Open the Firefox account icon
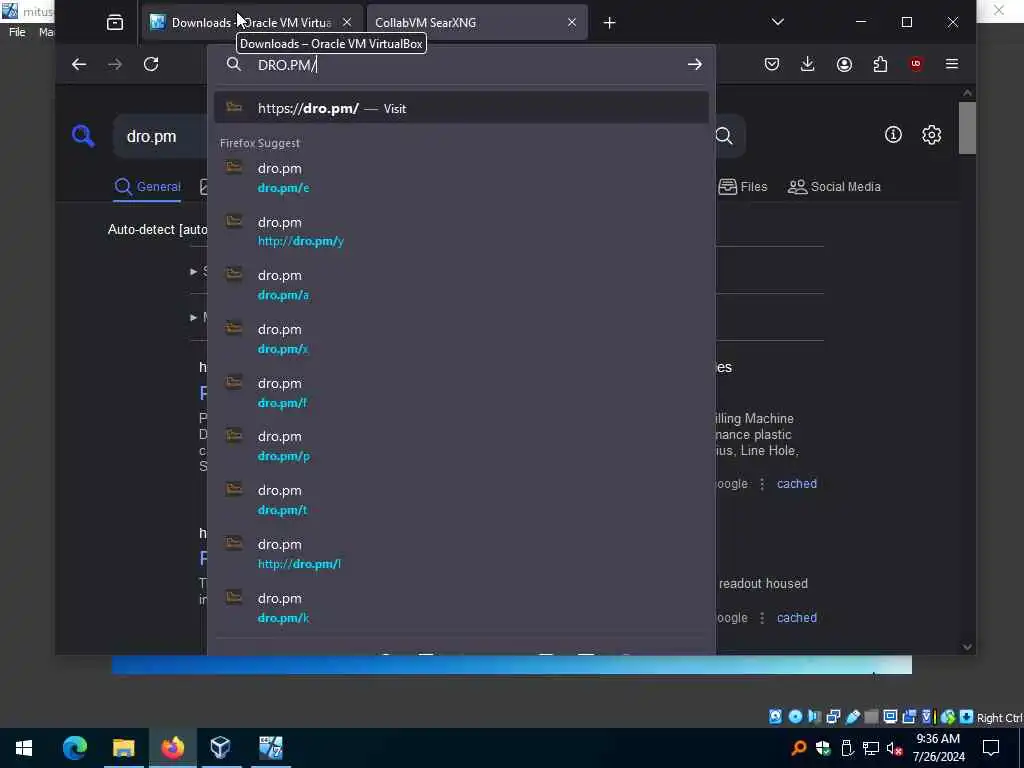Screen dimensions: 1024x768 tap(844, 64)
